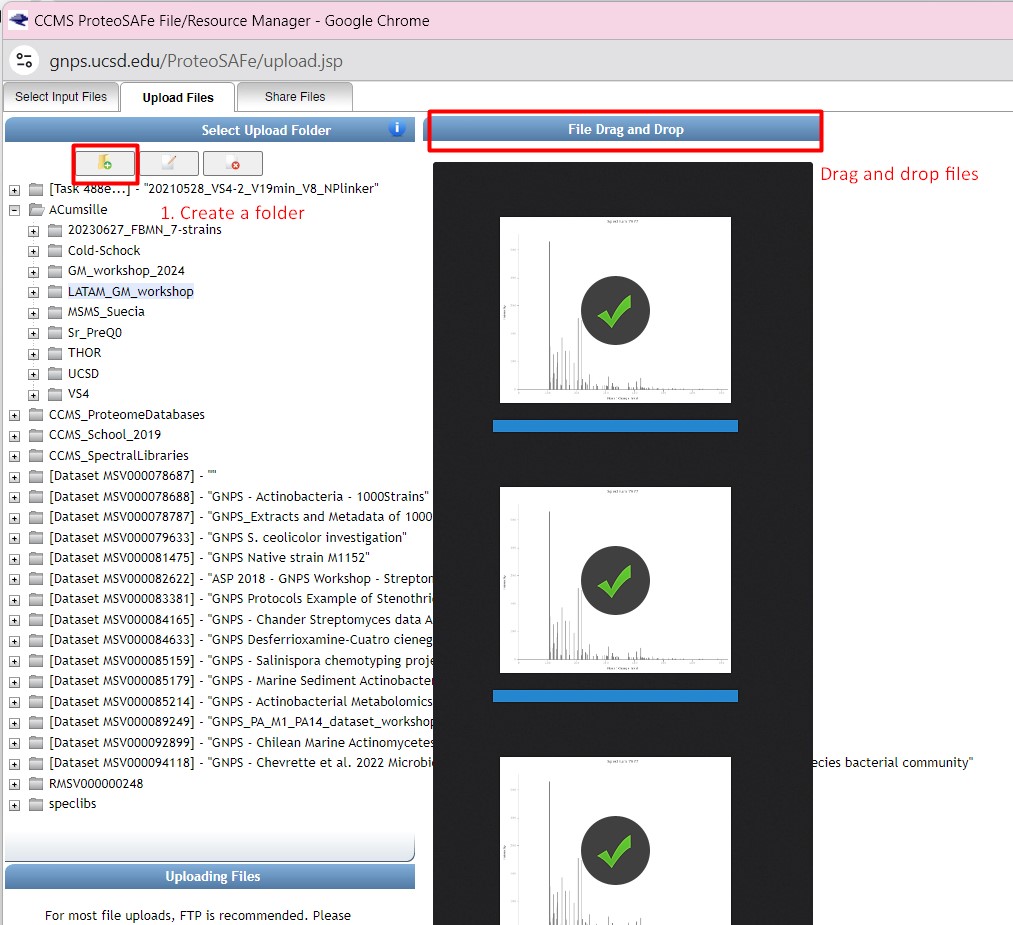Expand the VS4 subfolder
The width and height of the screenshot is (1013, 925).
(x=33, y=394)
